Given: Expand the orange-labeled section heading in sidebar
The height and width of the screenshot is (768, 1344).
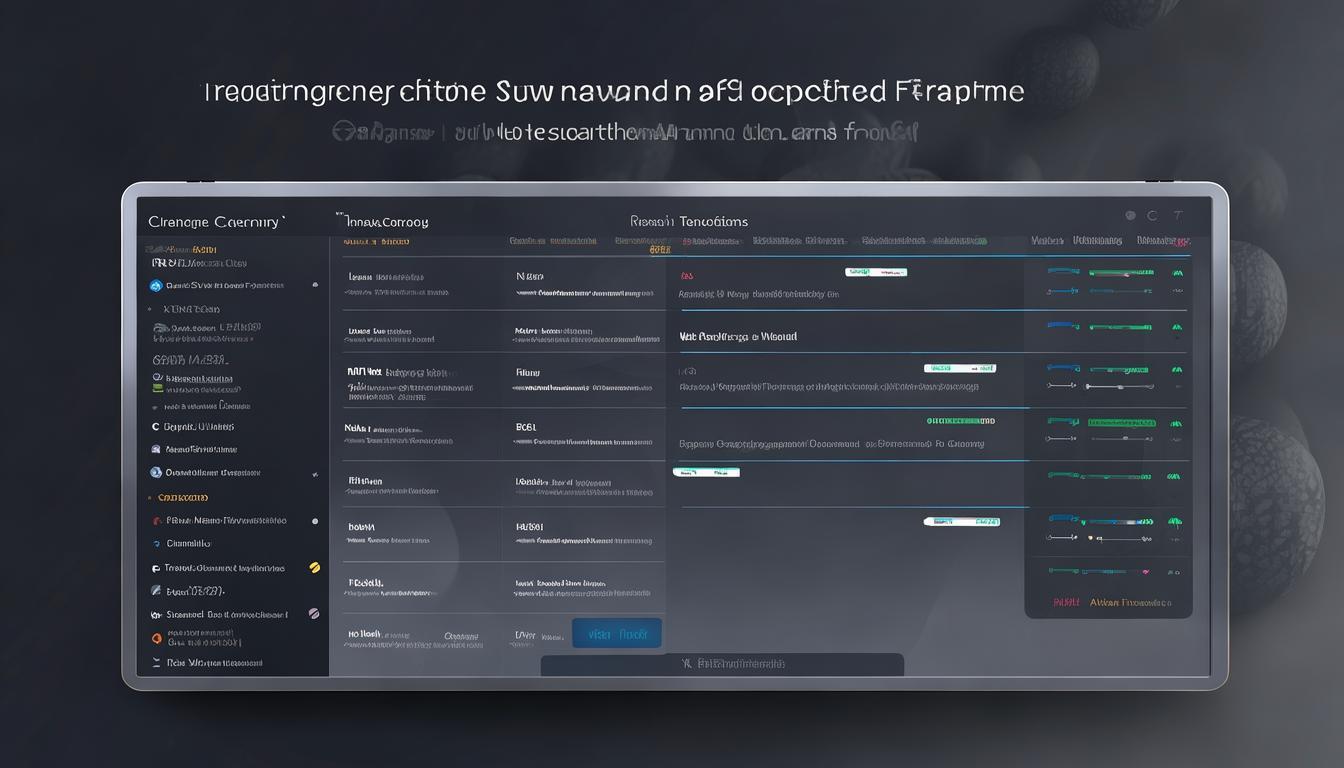Looking at the screenshot, I should pos(182,497).
